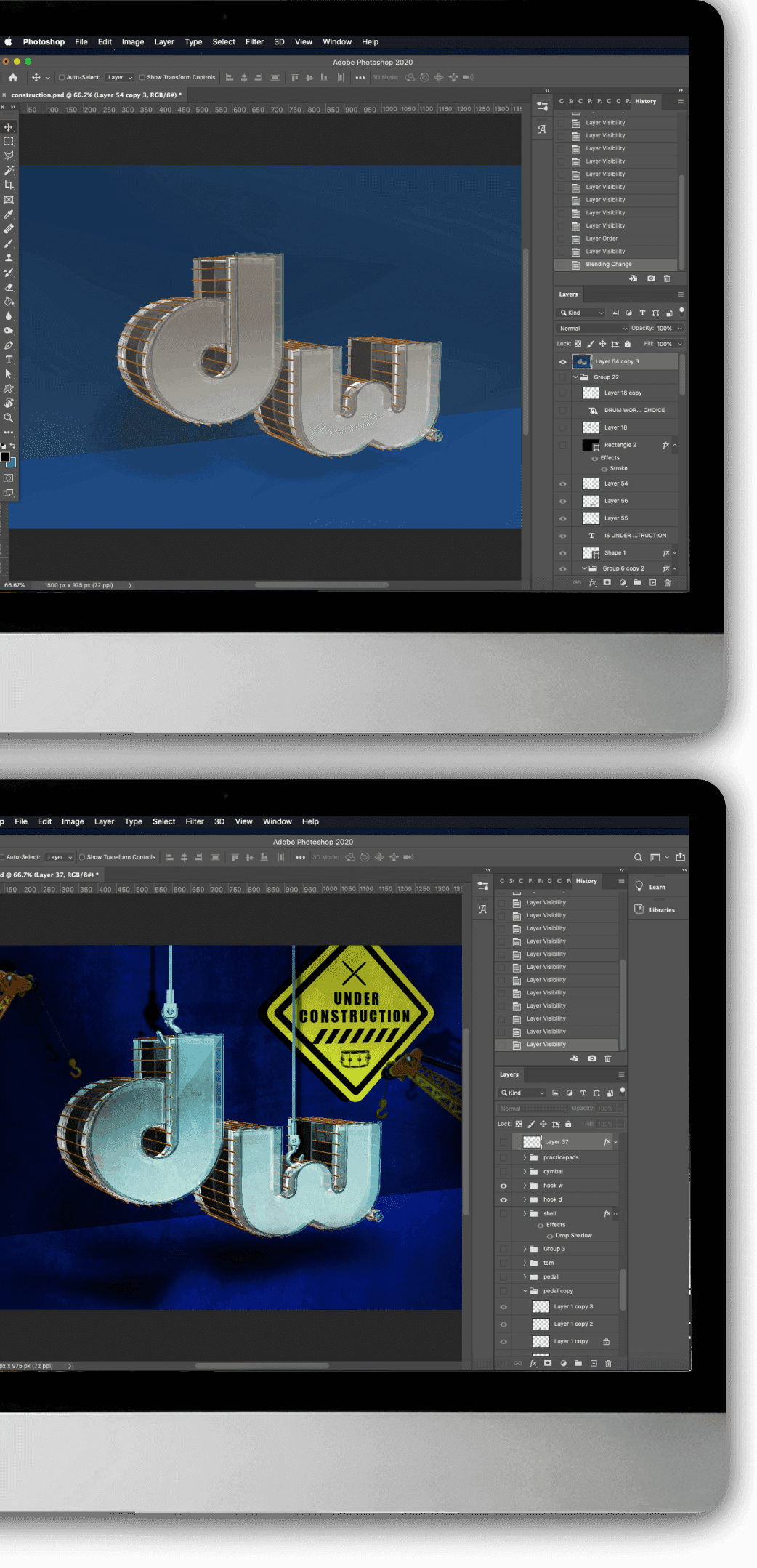Toggle Drop Shadow effect visibility in bottom window

(550, 1236)
